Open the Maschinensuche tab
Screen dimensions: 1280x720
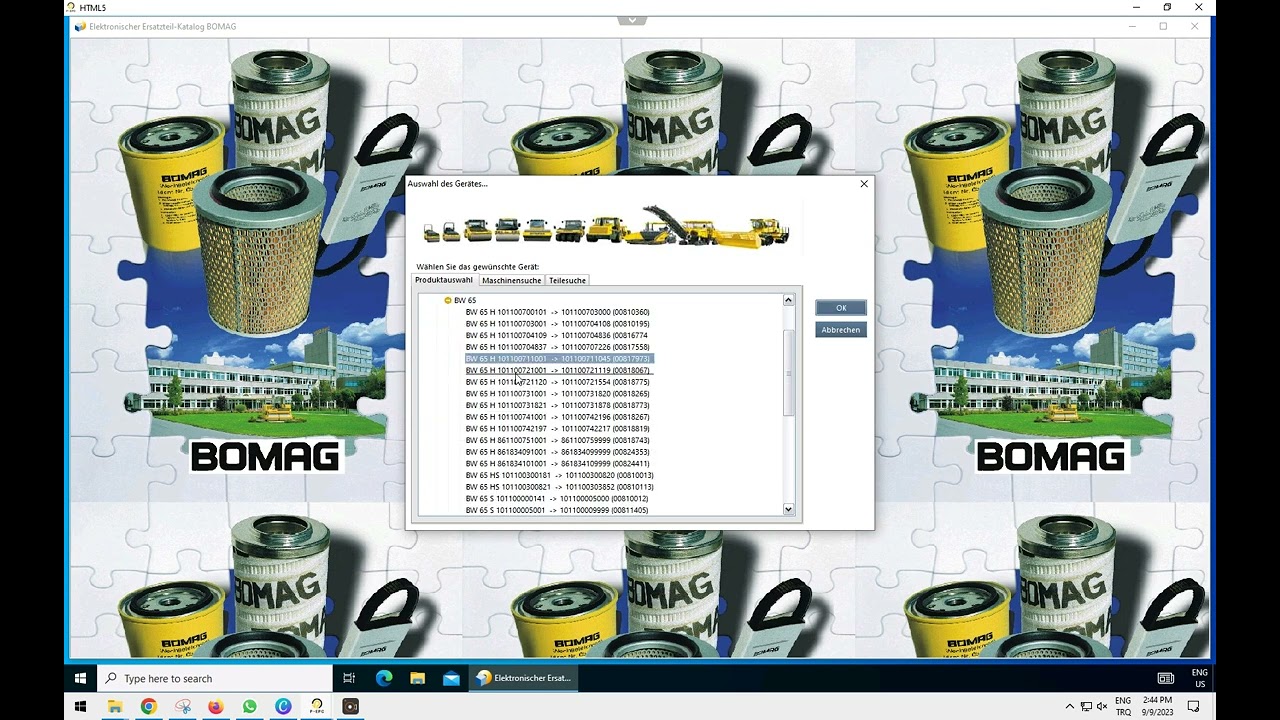click(511, 280)
